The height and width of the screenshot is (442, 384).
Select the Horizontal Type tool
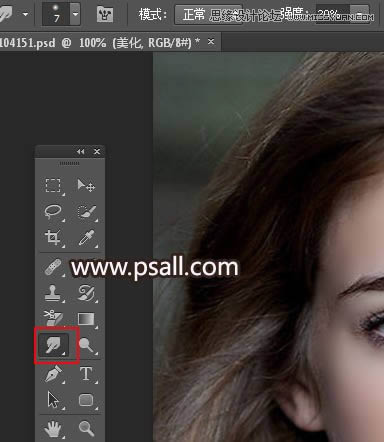coord(86,374)
